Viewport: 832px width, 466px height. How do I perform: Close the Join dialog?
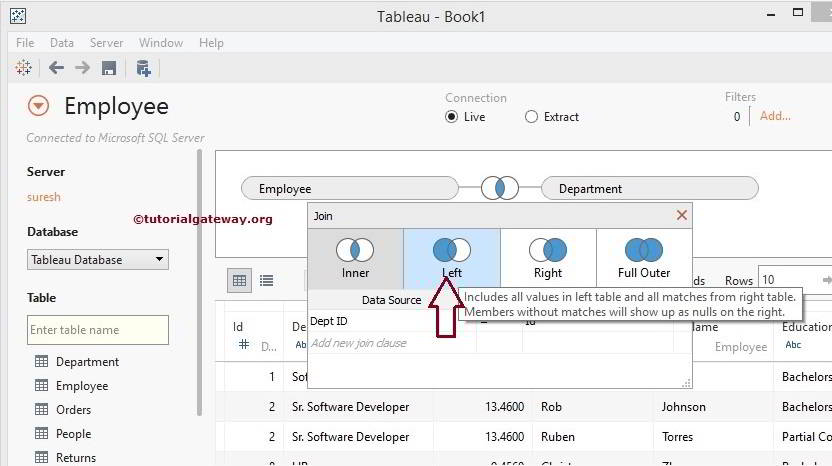(682, 215)
